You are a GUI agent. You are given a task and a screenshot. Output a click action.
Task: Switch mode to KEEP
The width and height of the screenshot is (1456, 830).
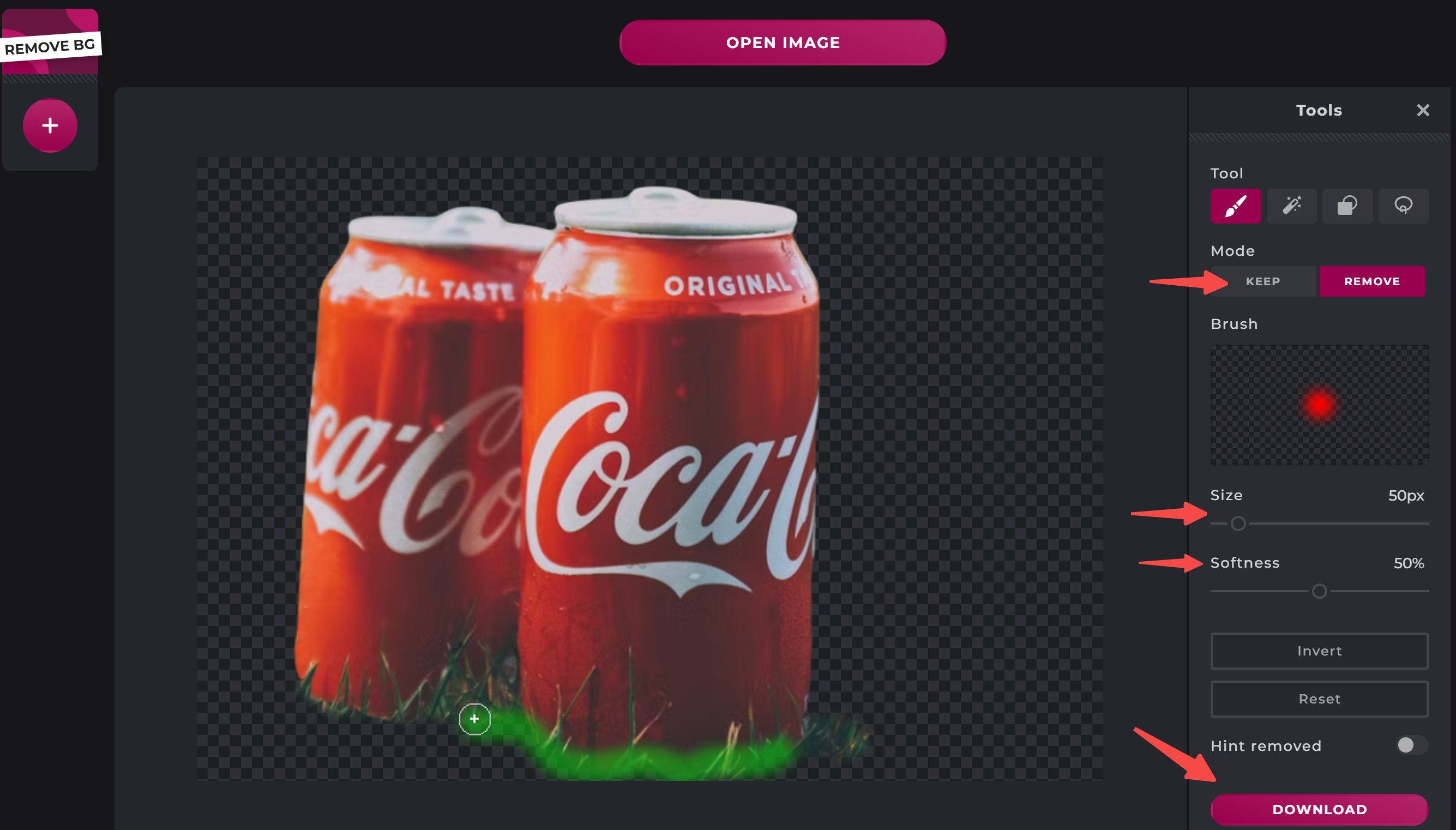[1263, 281]
